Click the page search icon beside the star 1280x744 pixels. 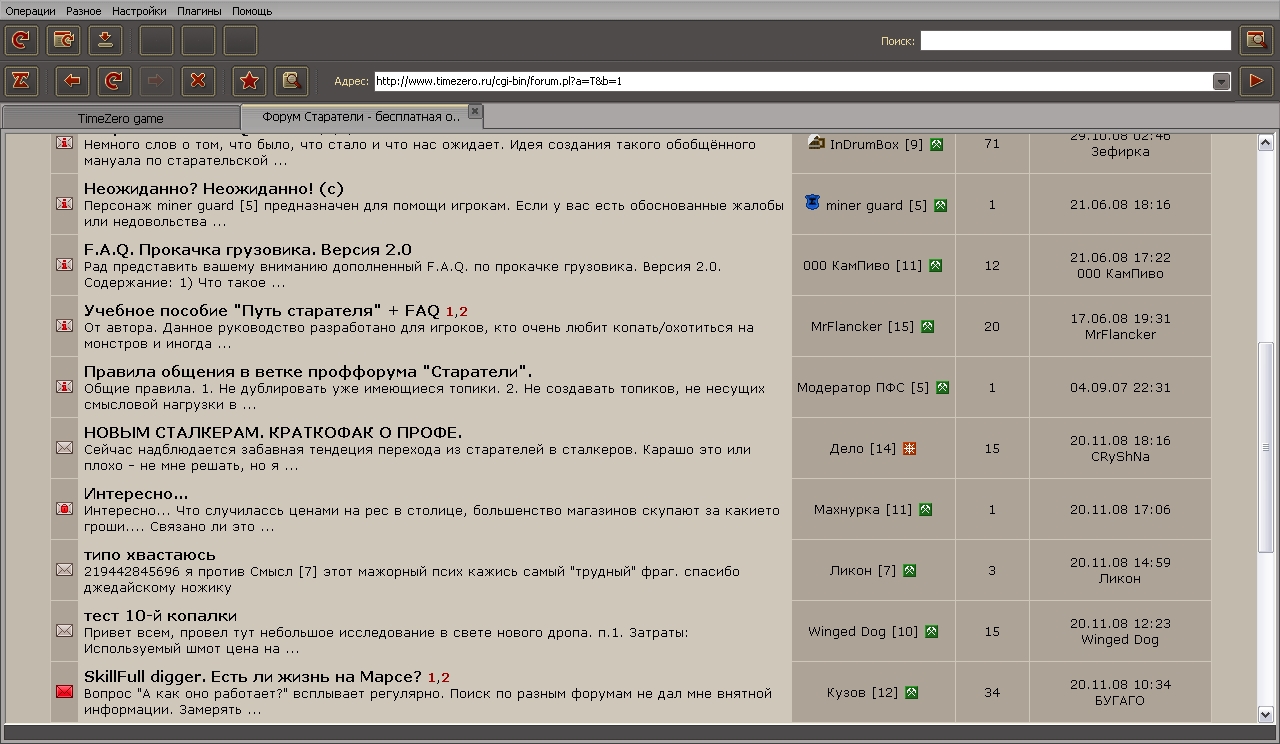[x=291, y=81]
